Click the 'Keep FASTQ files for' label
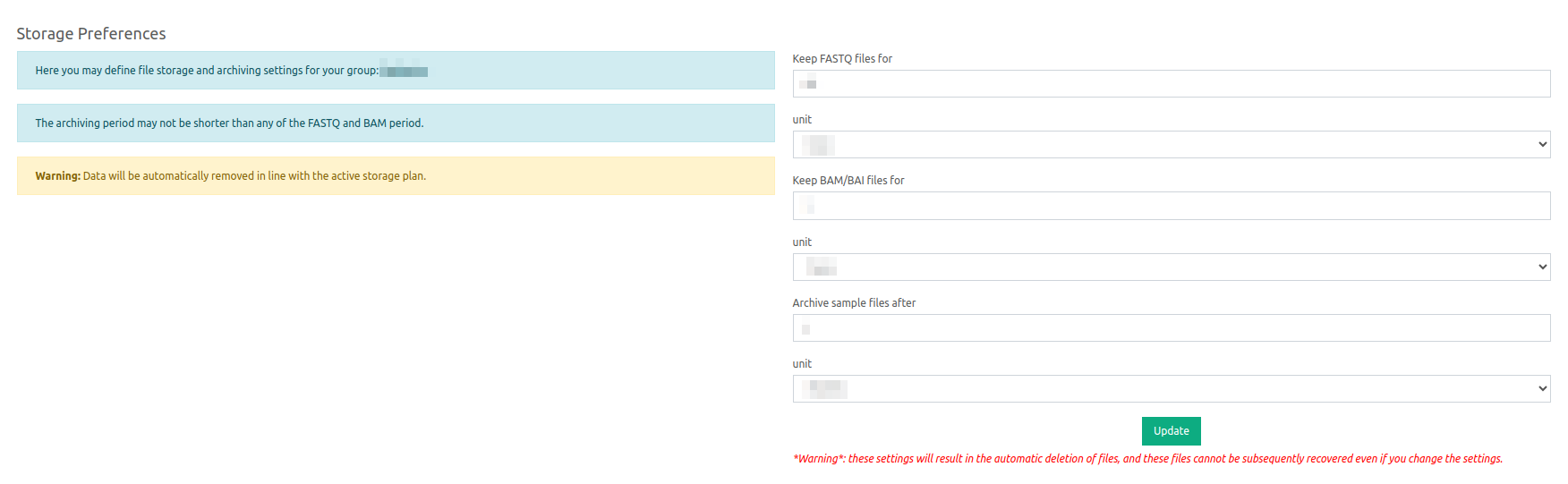Image resolution: width=1568 pixels, height=484 pixels. tap(842, 59)
